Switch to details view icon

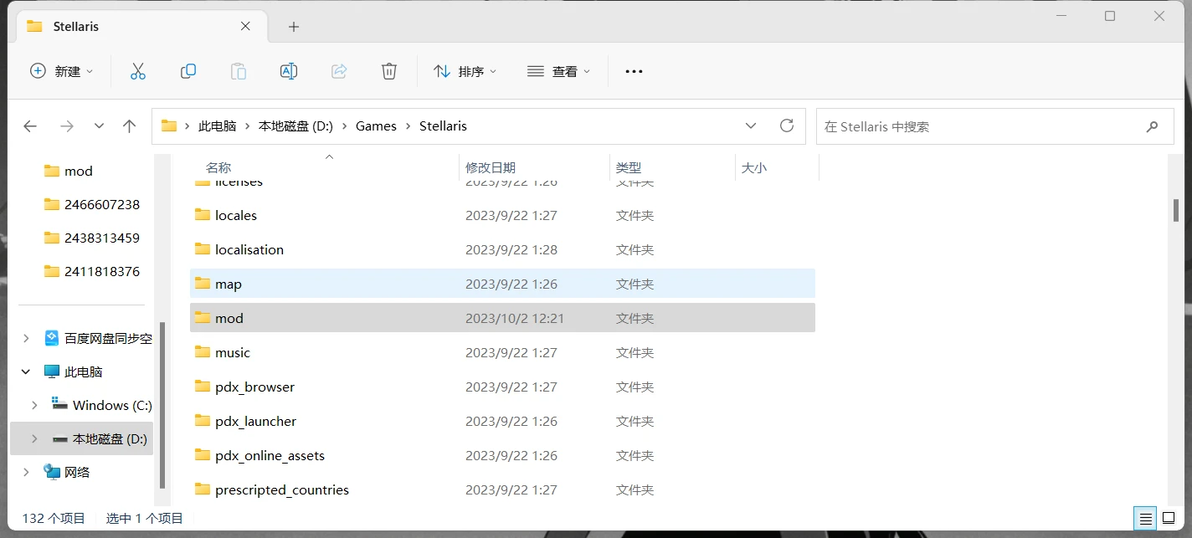click(x=1145, y=518)
